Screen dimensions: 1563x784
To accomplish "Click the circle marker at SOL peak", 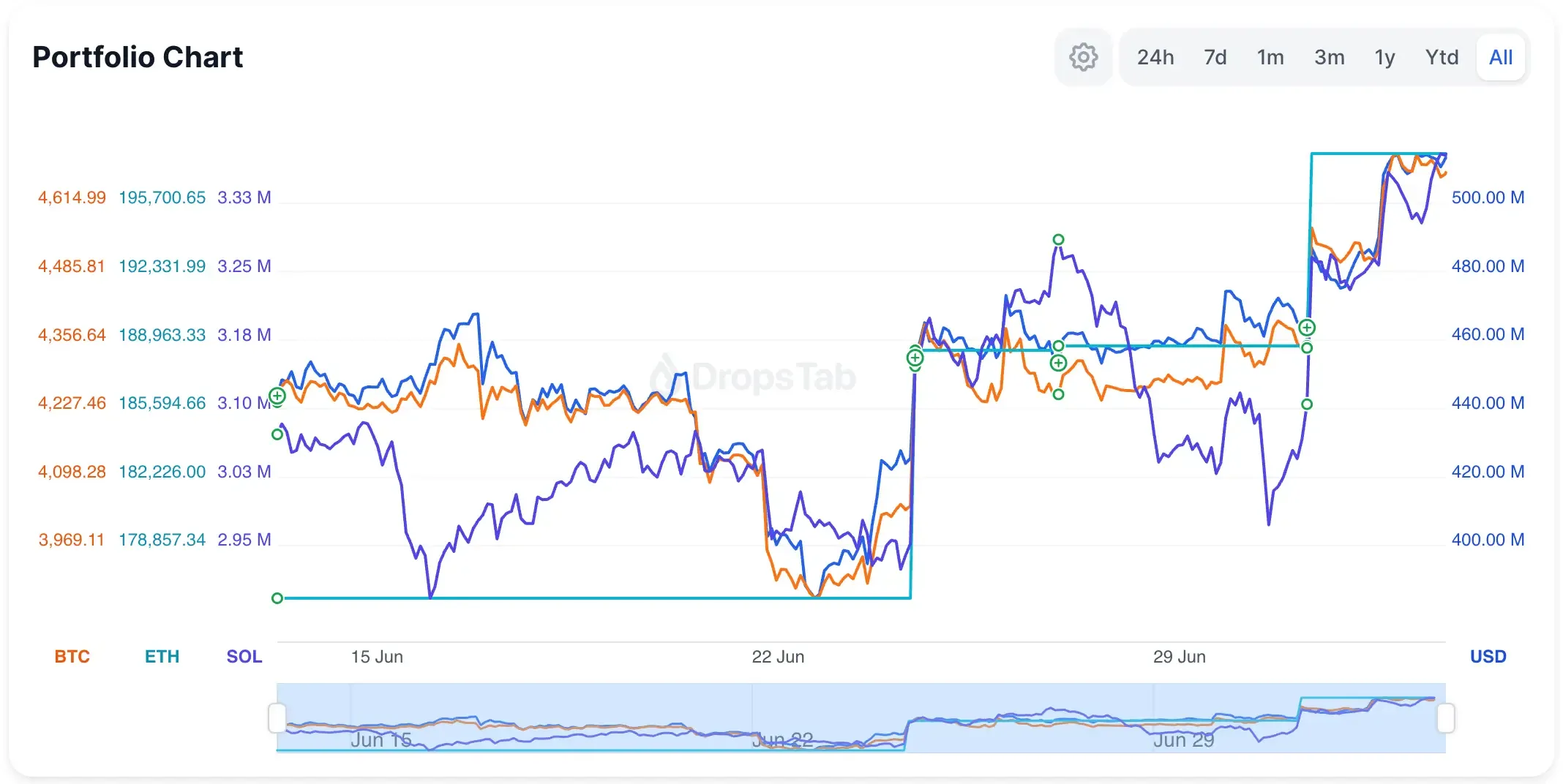I will point(1058,239).
